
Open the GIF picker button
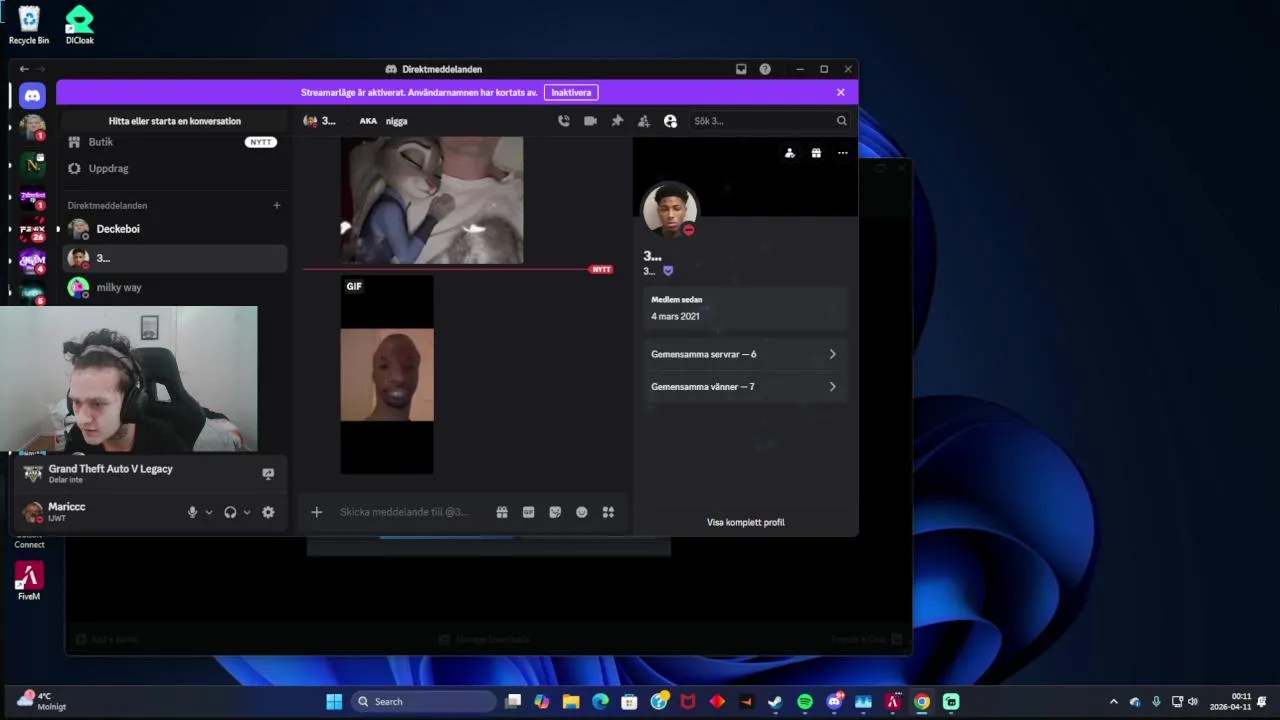click(x=528, y=512)
